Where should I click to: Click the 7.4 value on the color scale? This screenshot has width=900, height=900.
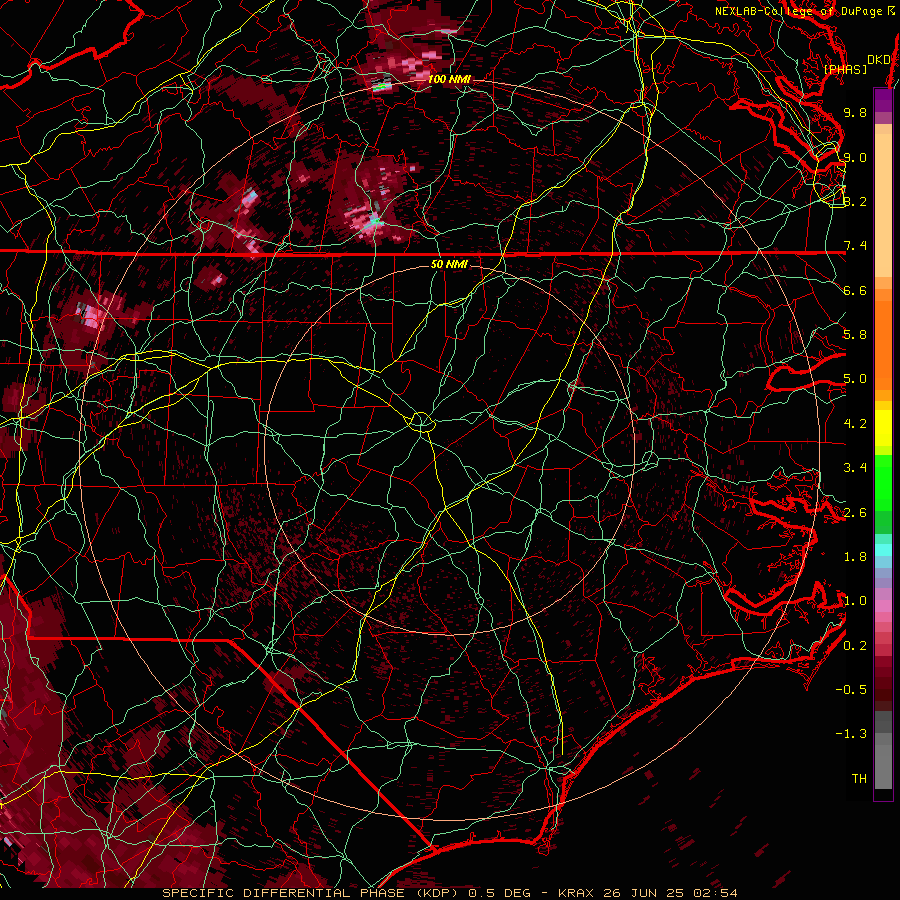click(855, 246)
